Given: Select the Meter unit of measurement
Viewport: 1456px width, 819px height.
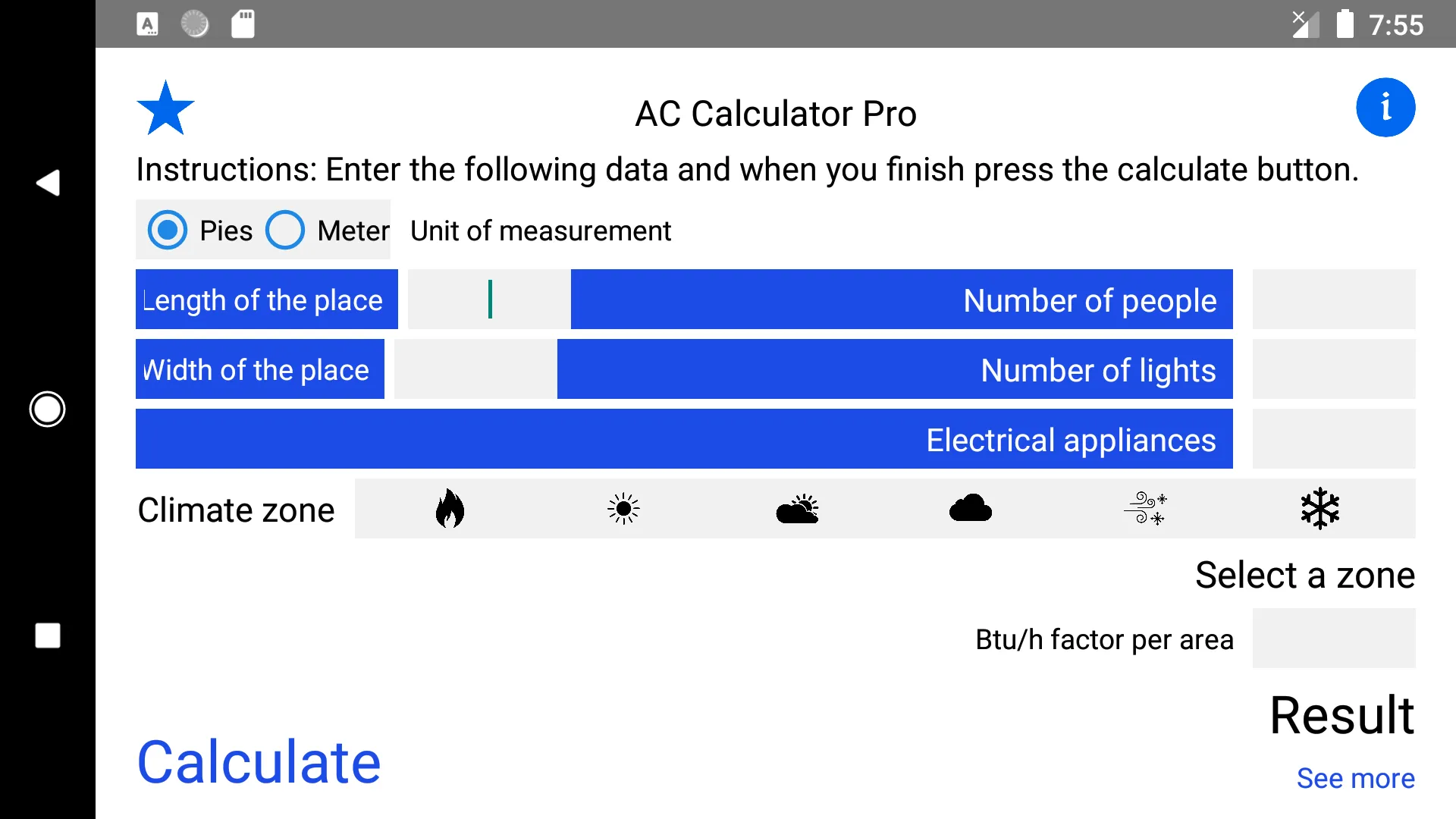Looking at the screenshot, I should pyautogui.click(x=283, y=231).
